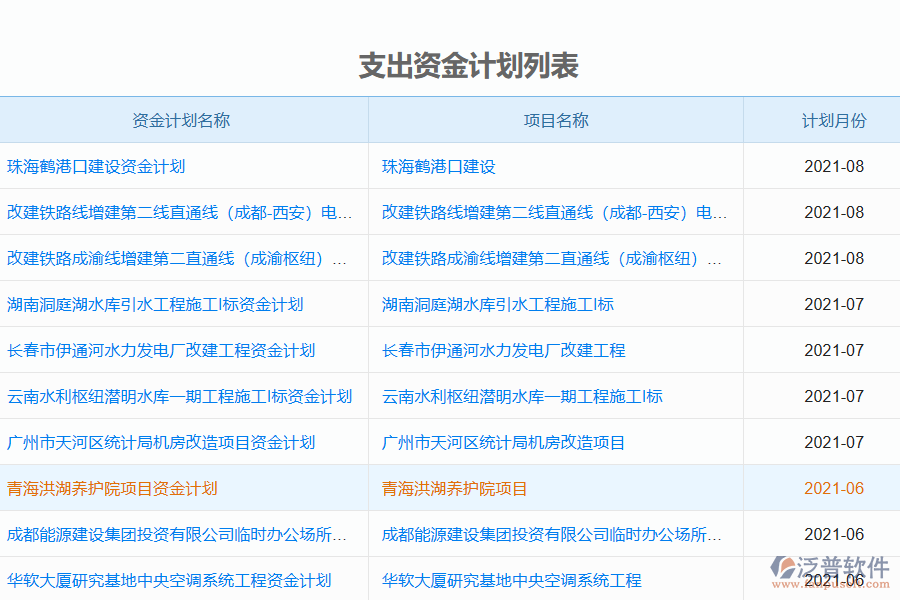Open 改建铁路成渝线增建第二直通线（成渝枢纽）project
Screen dimensions: 900x600
coord(550,258)
